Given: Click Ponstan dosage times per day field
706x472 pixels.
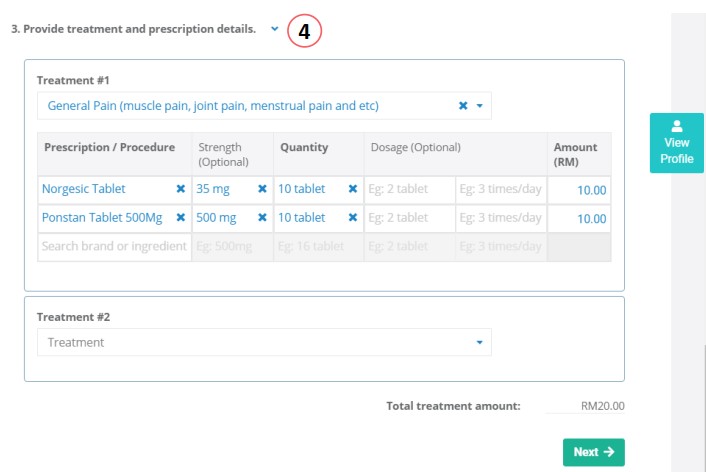Looking at the screenshot, I should [x=500, y=218].
